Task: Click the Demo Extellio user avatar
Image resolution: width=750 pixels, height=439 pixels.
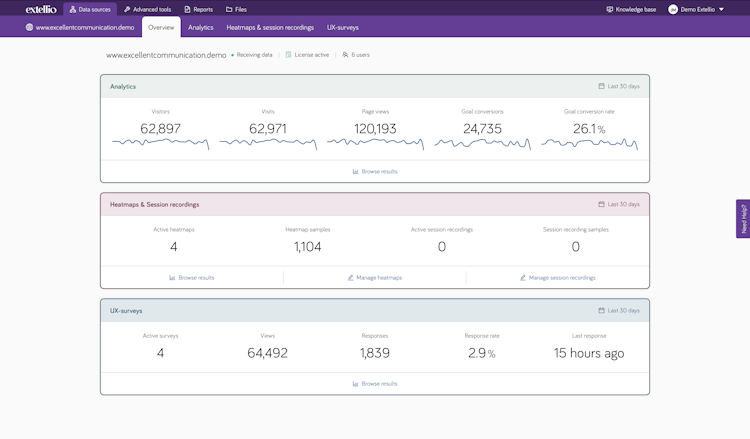Action: pos(673,9)
